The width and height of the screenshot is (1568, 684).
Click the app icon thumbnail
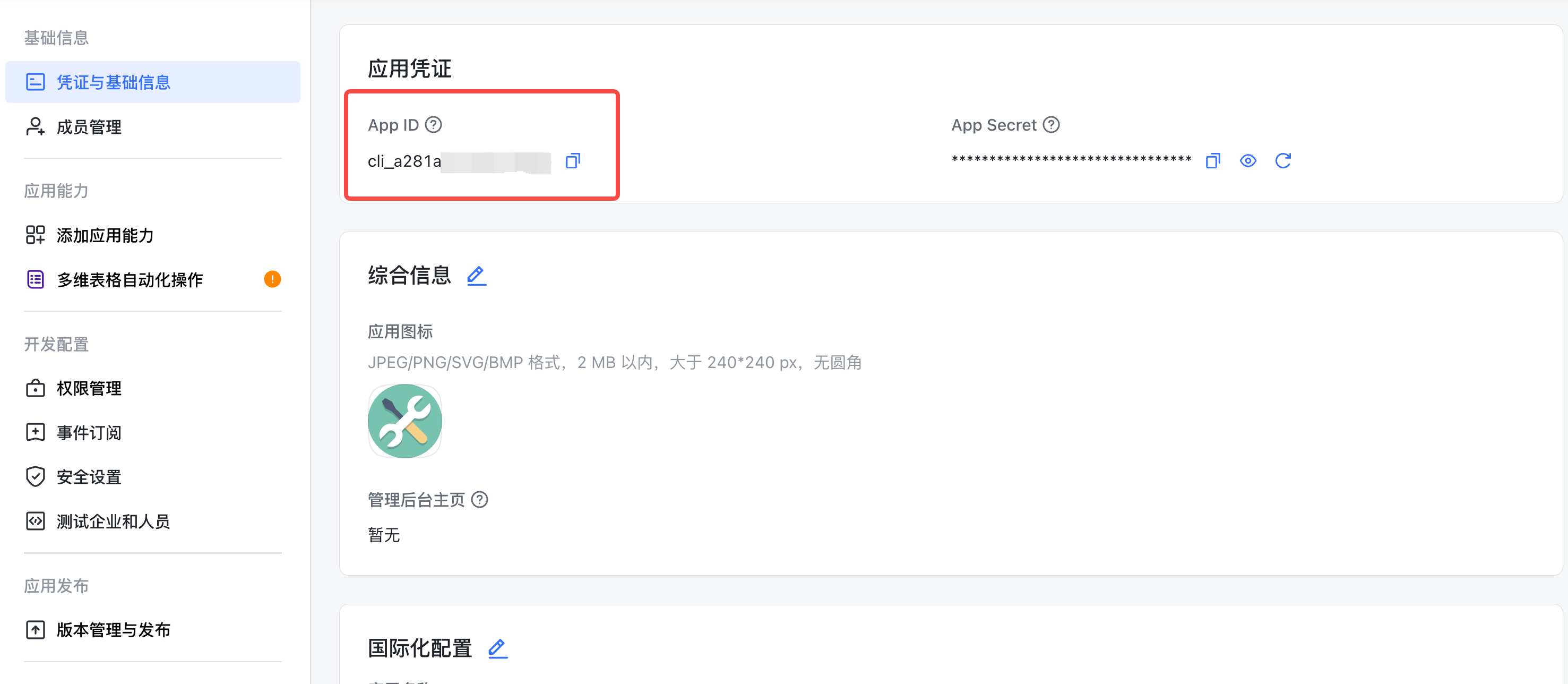point(405,421)
